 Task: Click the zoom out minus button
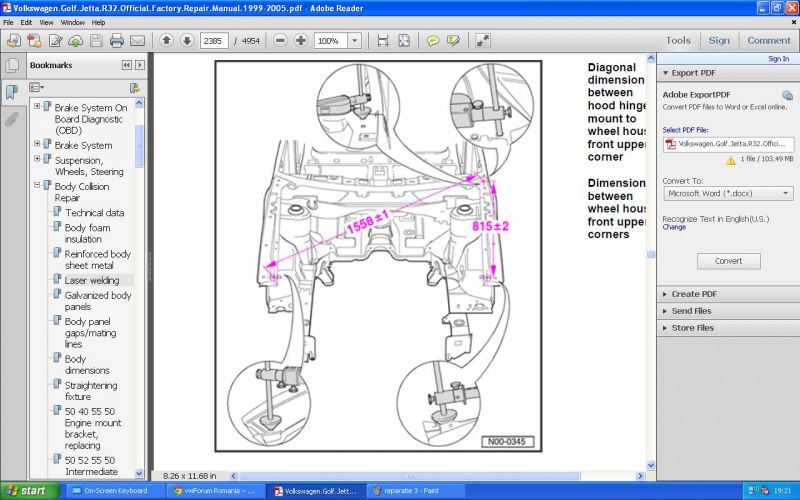tap(279, 41)
